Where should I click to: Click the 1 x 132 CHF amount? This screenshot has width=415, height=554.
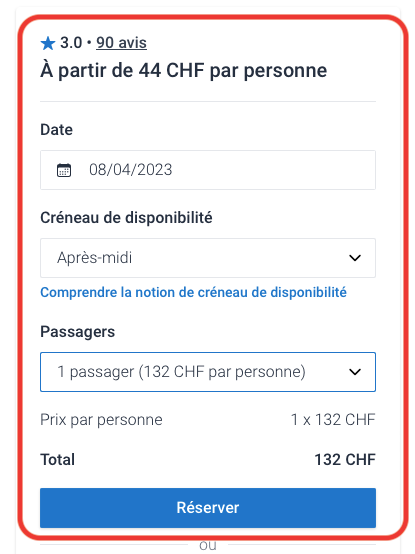pos(333,420)
